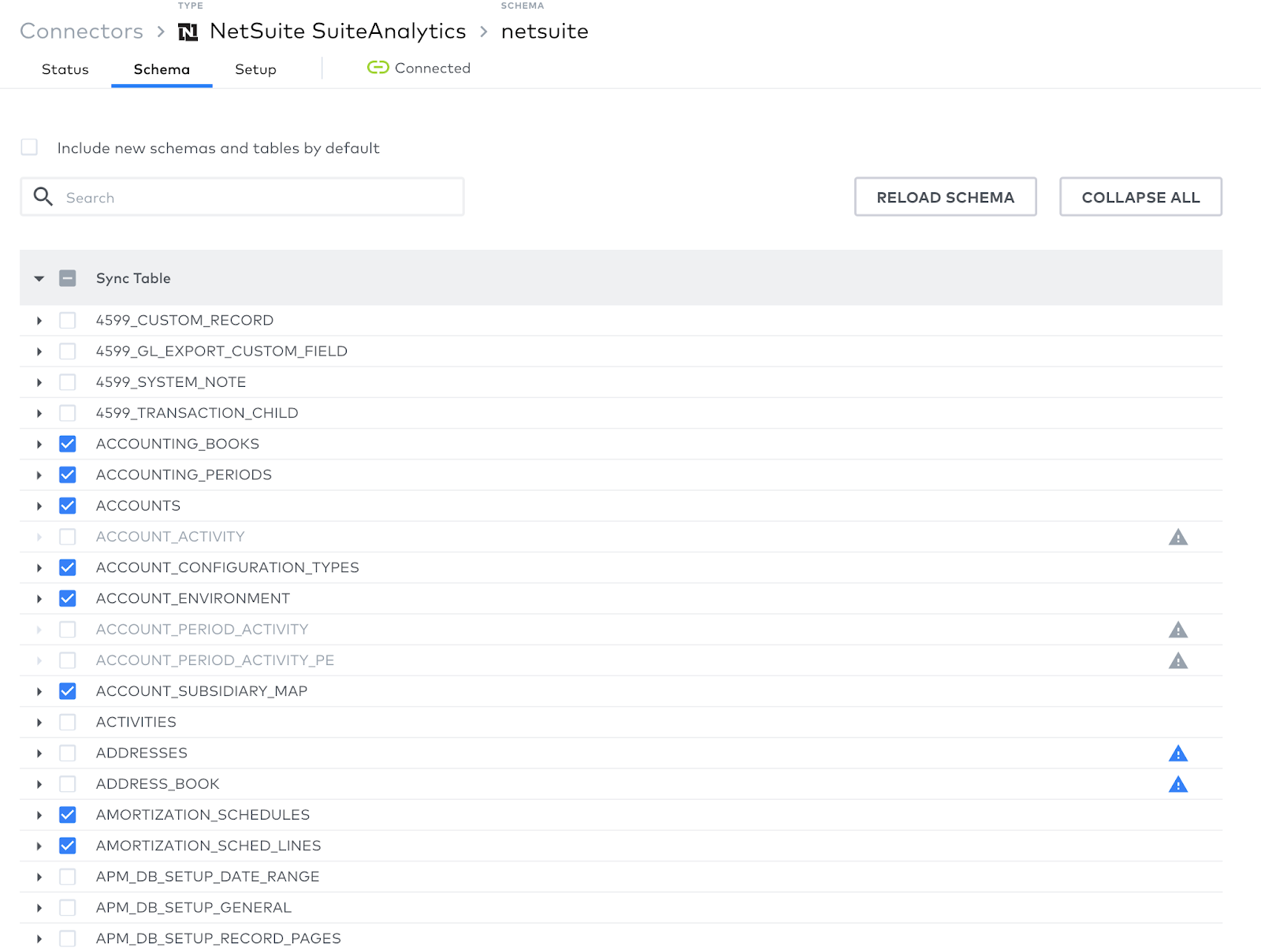Click the netsuite schema breadcrumb
This screenshot has height=952, width=1261.
click(x=545, y=31)
